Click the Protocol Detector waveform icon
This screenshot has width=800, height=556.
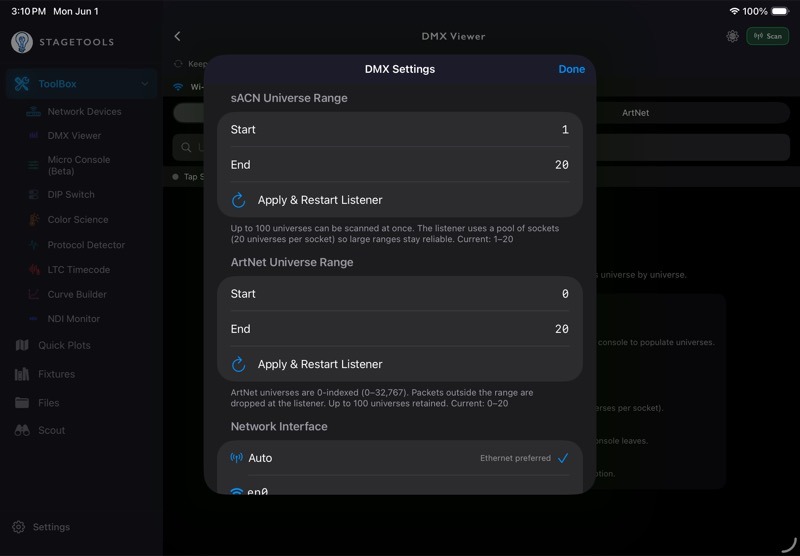click(34, 245)
